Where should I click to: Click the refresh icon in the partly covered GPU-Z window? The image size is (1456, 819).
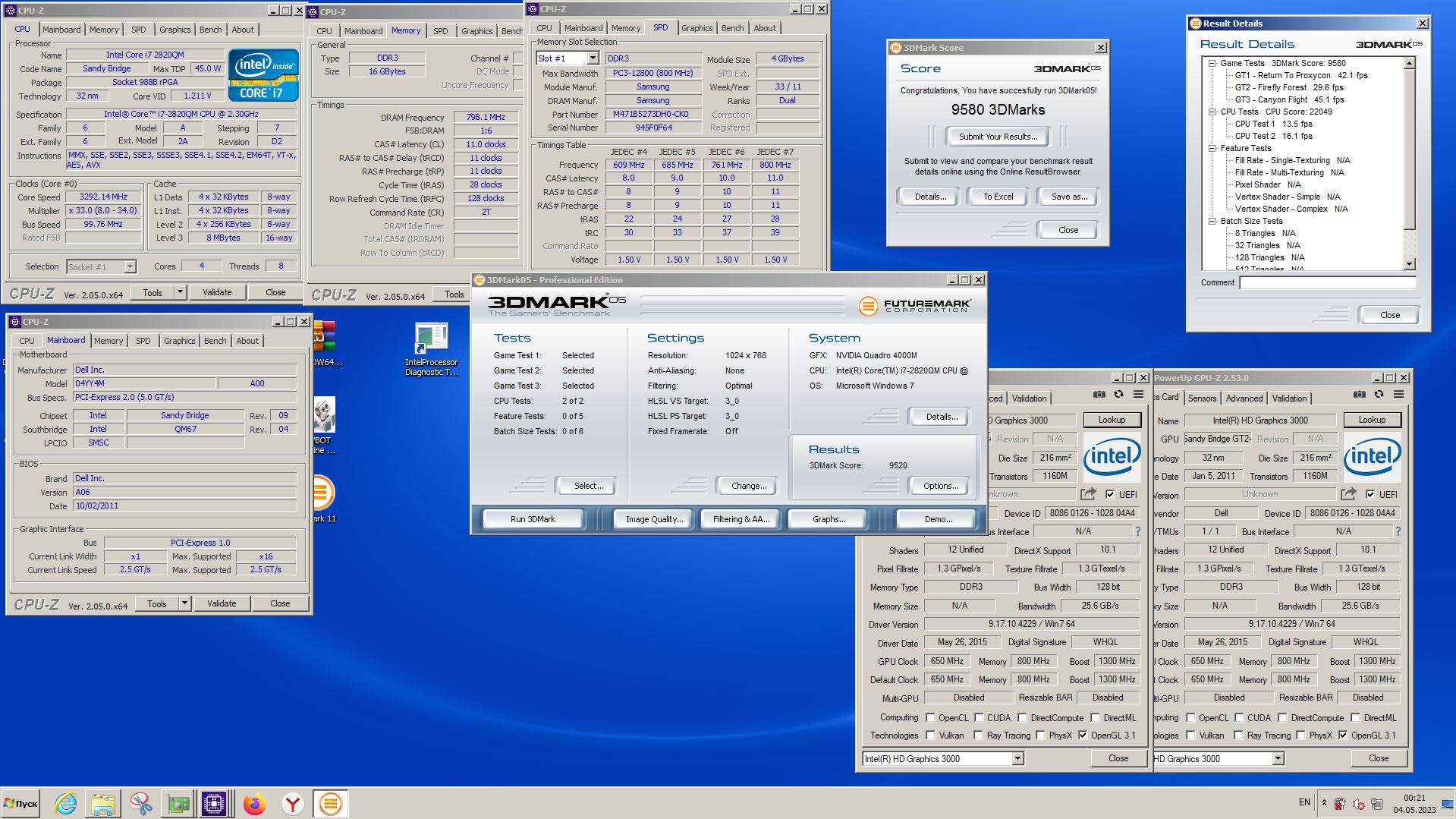[x=1119, y=395]
